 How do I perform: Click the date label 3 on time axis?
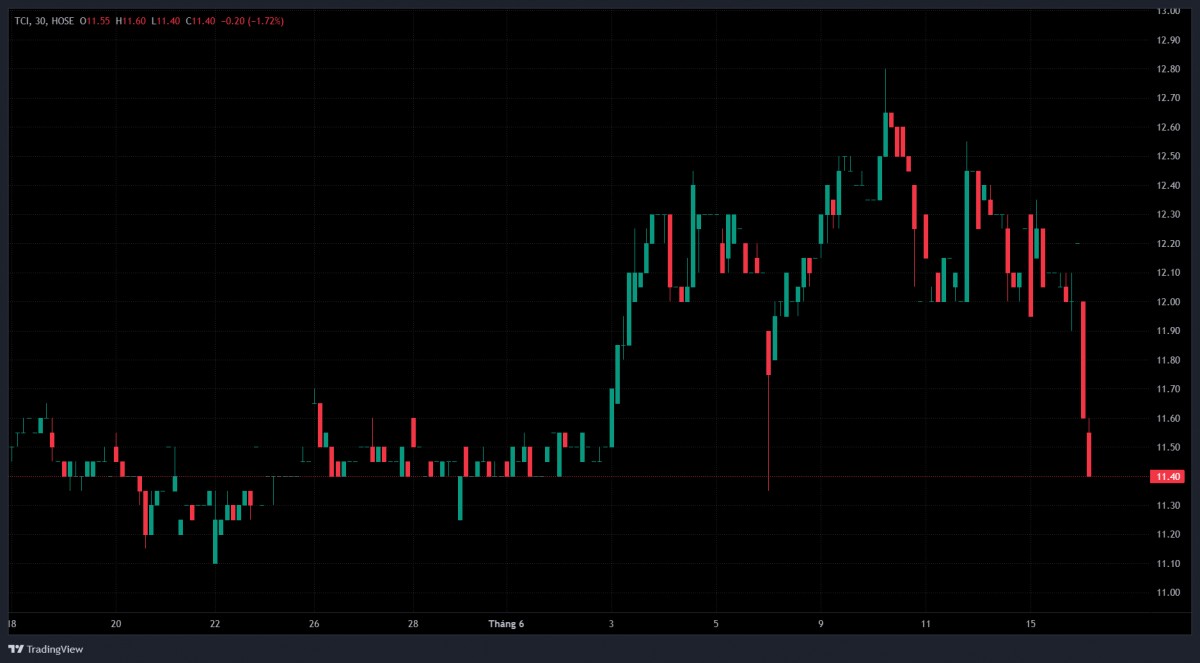(x=612, y=624)
